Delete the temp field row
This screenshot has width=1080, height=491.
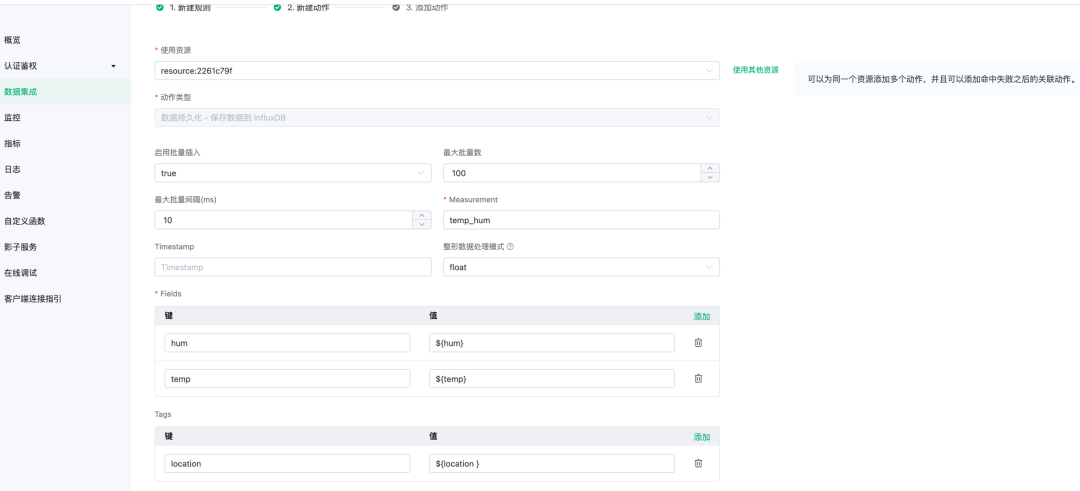[698, 379]
